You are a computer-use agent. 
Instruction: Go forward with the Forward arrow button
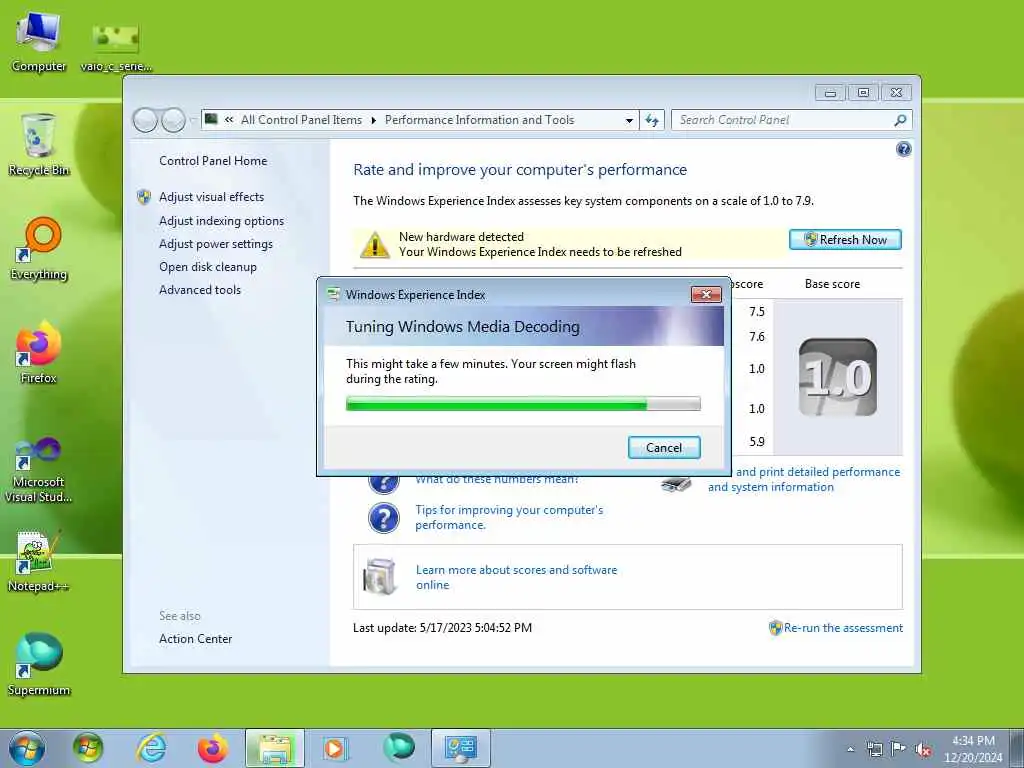pos(173,120)
